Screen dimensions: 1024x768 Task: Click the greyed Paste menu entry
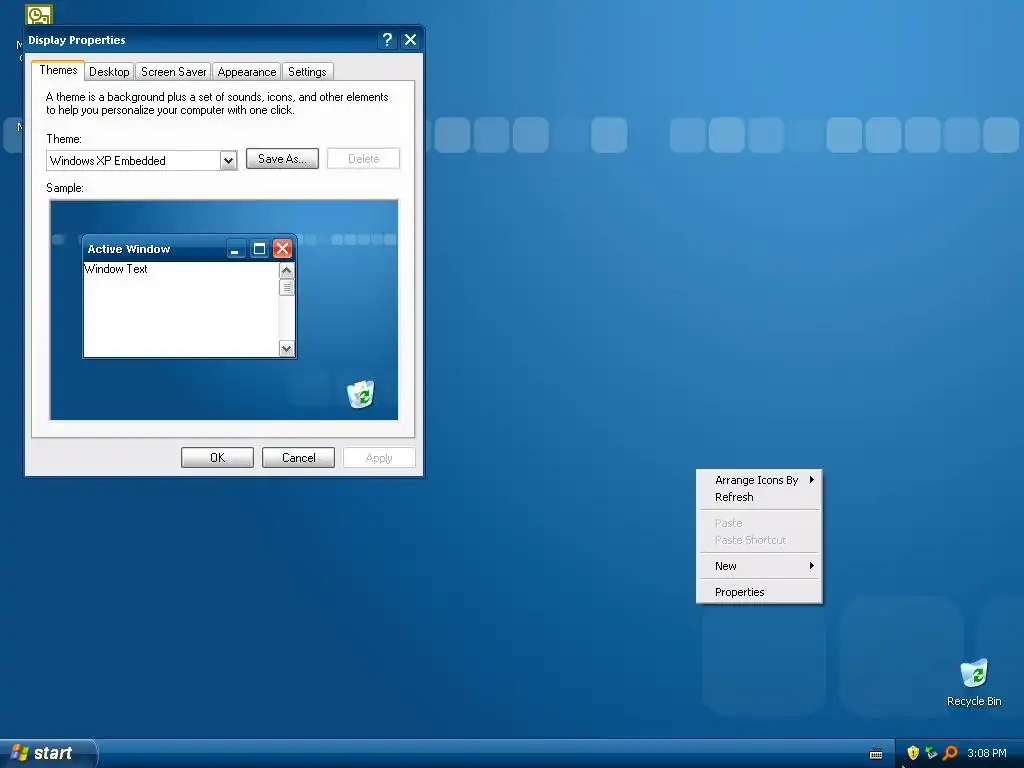[759, 523]
